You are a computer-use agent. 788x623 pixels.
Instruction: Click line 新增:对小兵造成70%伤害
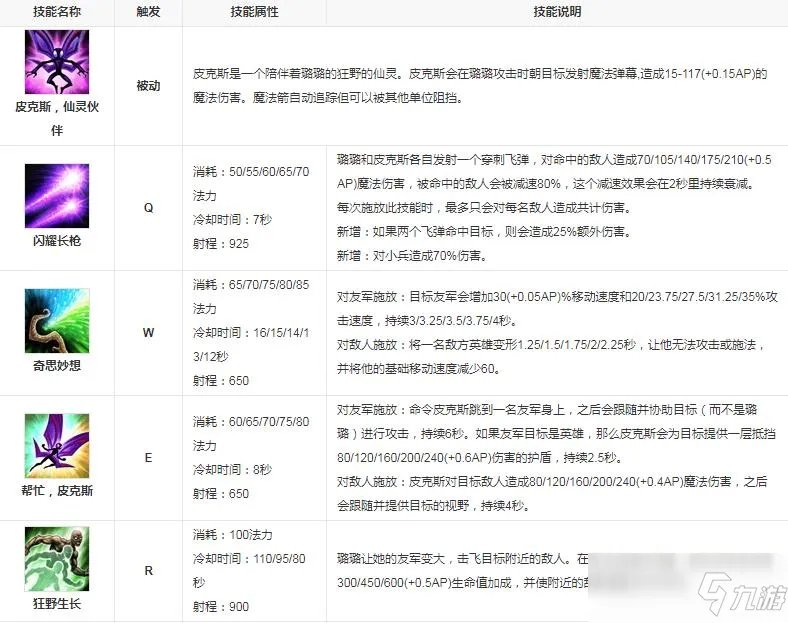pyautogui.click(x=412, y=256)
